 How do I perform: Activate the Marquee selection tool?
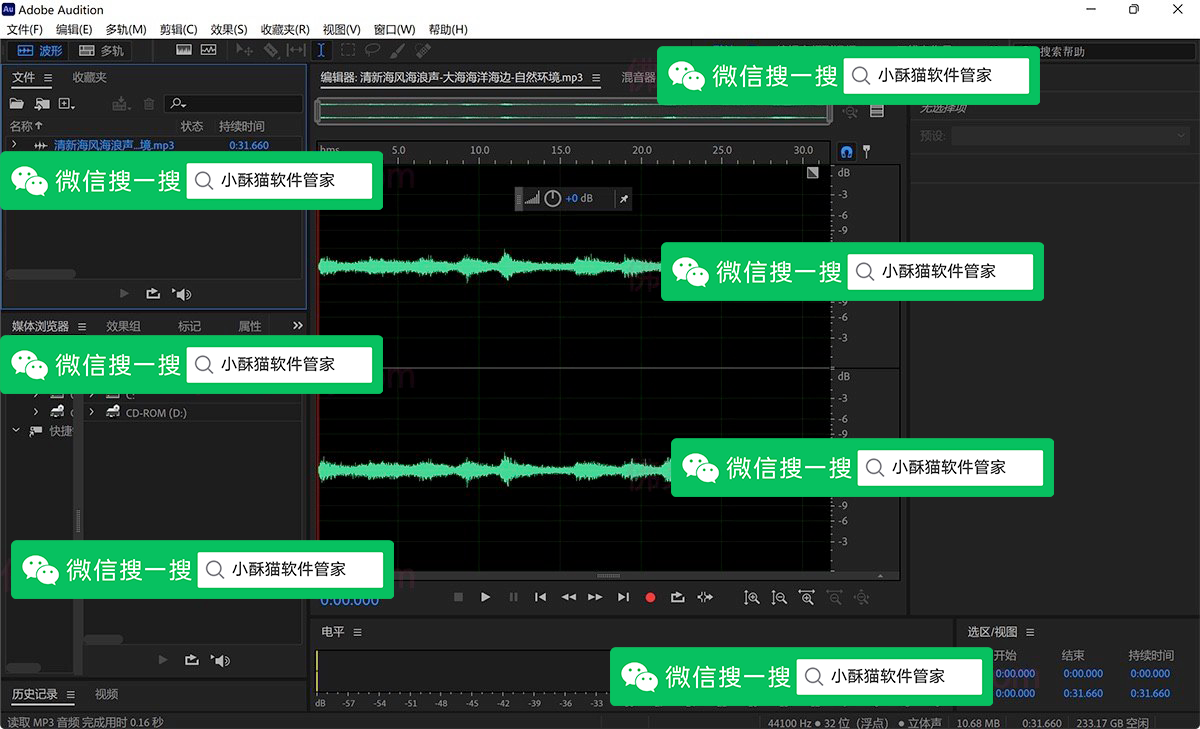347,50
